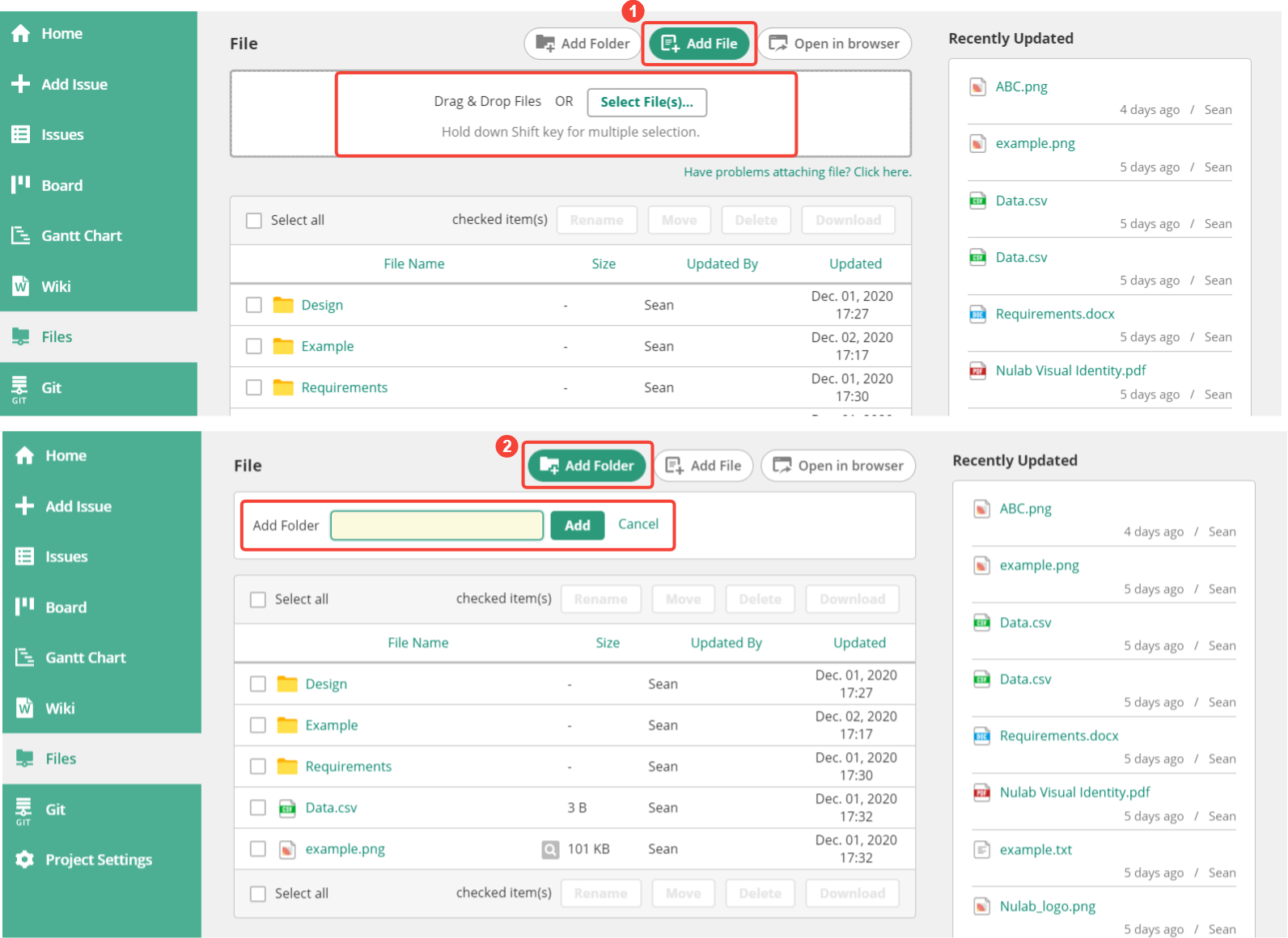Click the example.txt file icon in Recently Updated
Screen dimensions: 1288x938
point(981,850)
